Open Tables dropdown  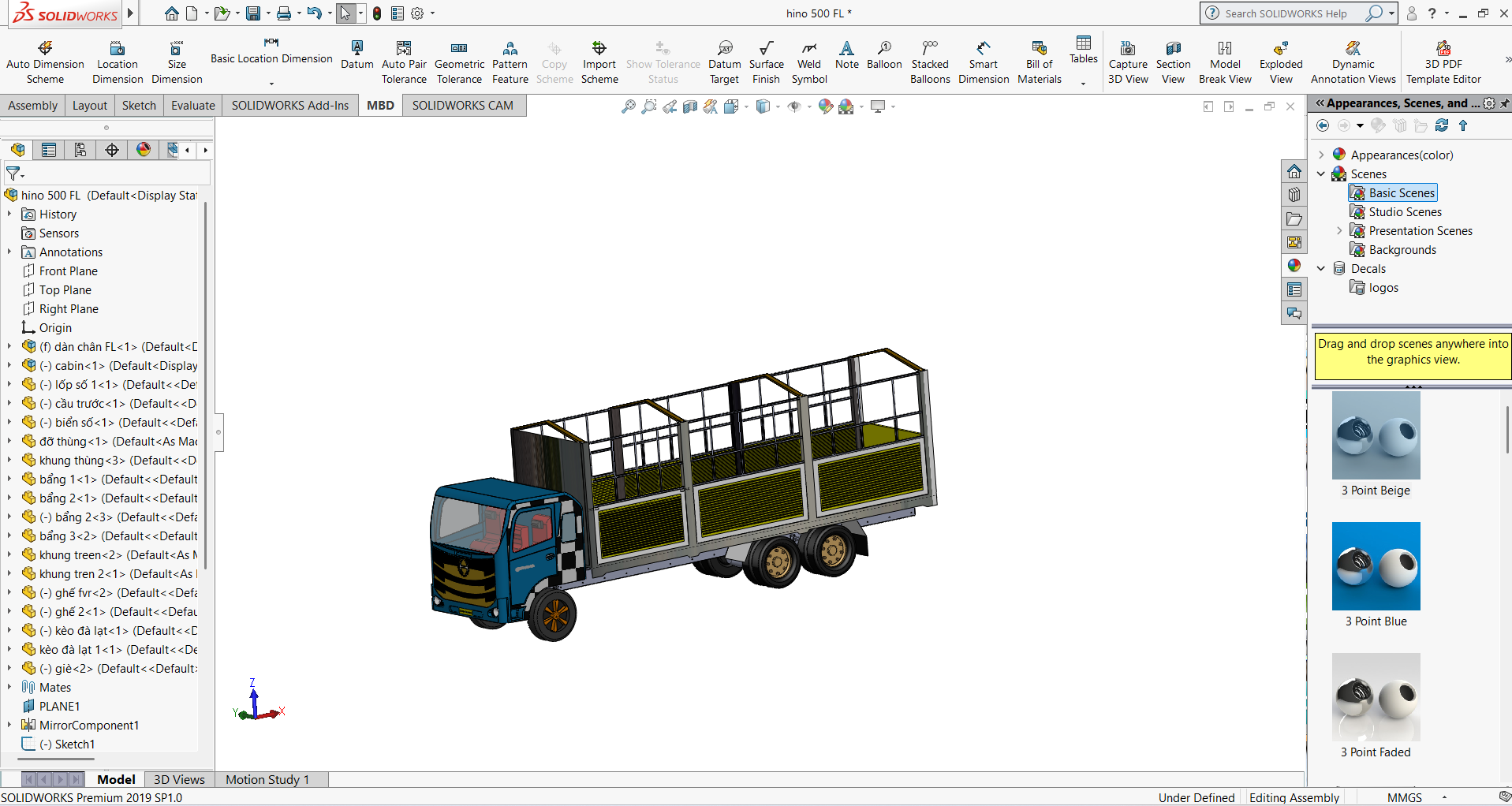tap(1083, 83)
